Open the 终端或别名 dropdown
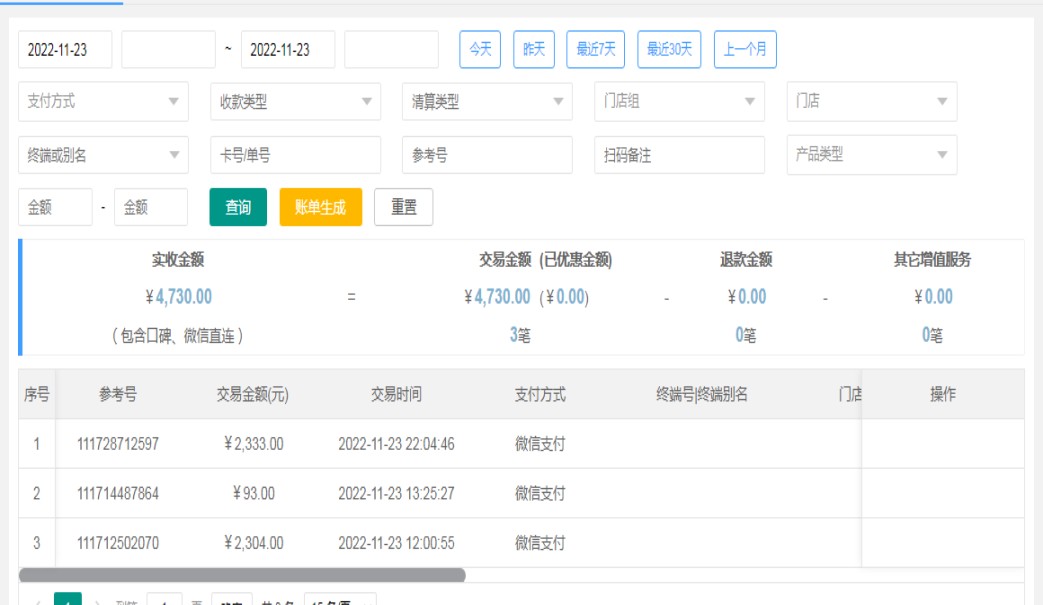The width and height of the screenshot is (1043, 605). (103, 155)
